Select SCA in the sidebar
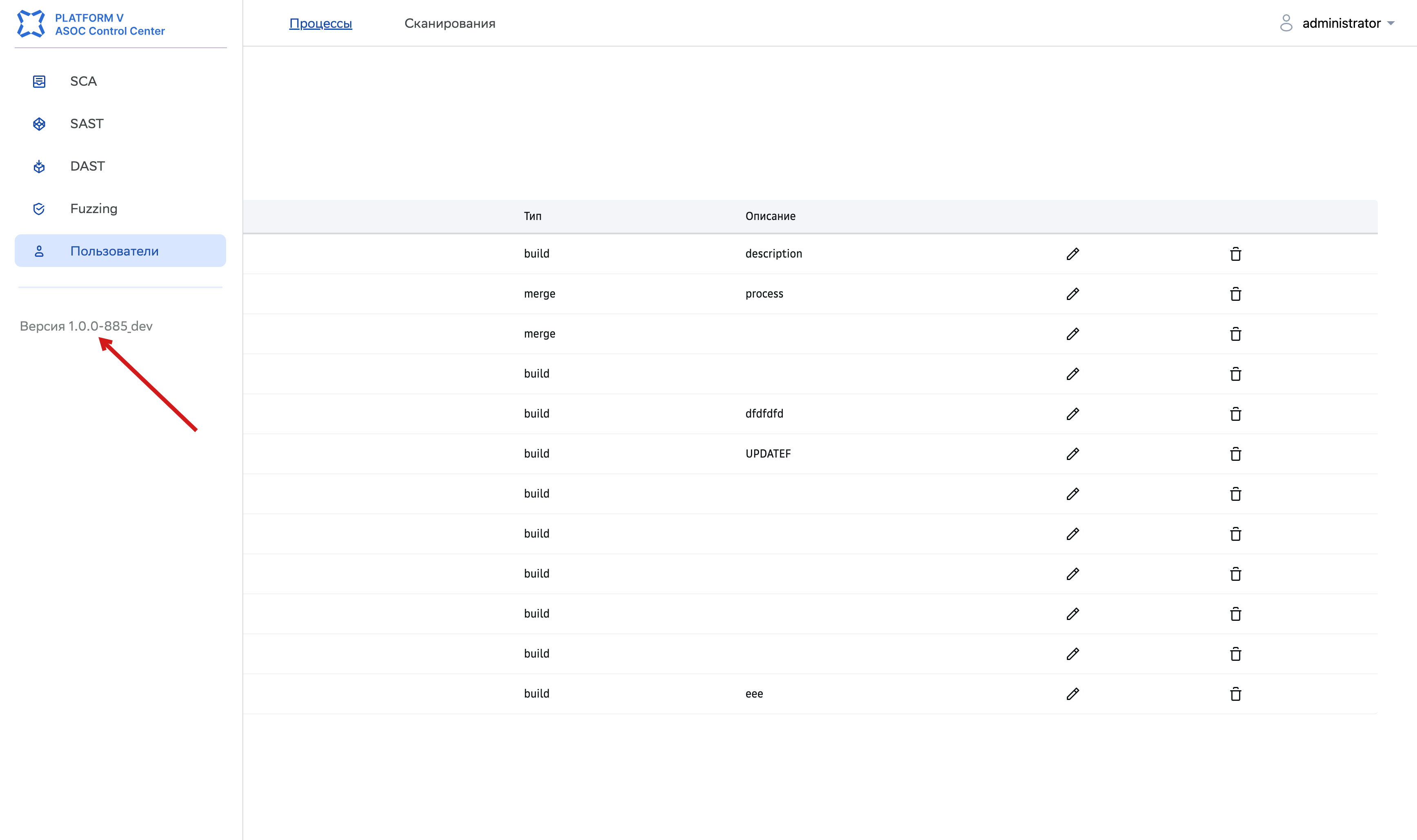 click(120, 82)
